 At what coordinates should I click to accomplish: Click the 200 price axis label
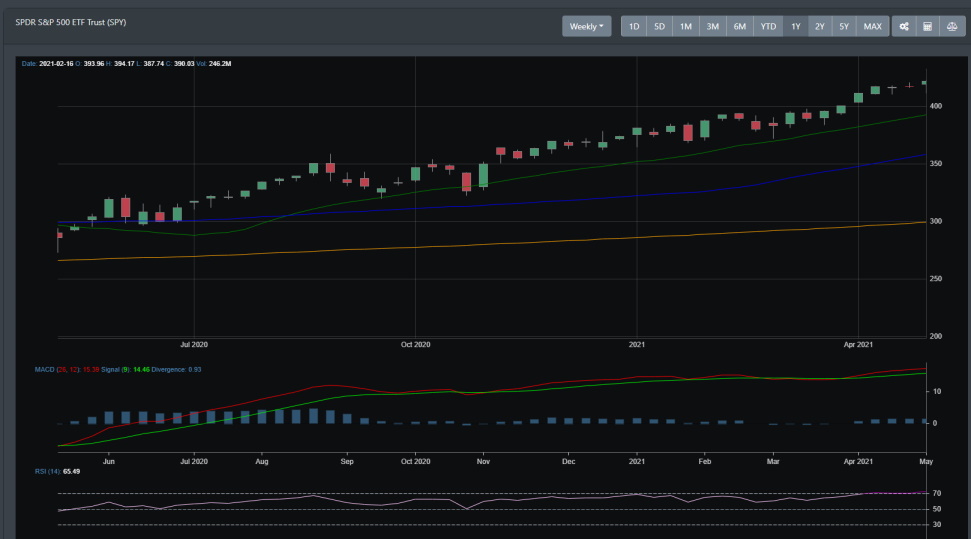(x=936, y=336)
